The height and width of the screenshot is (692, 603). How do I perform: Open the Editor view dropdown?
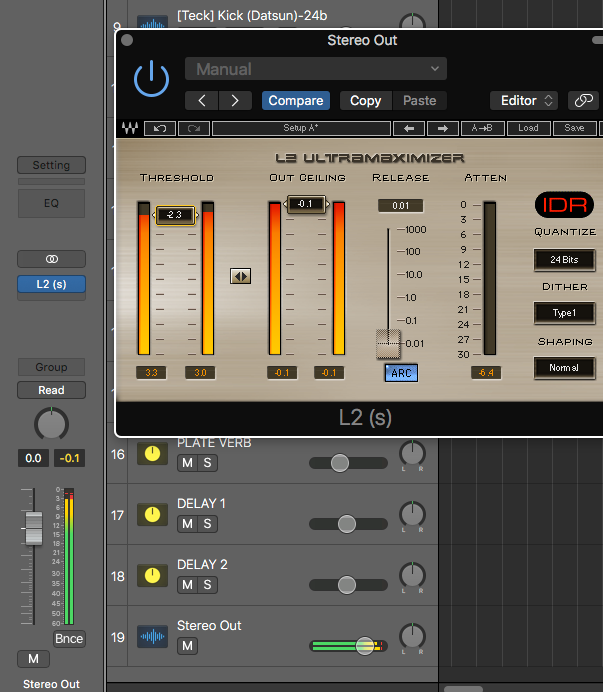pyautogui.click(x=524, y=101)
